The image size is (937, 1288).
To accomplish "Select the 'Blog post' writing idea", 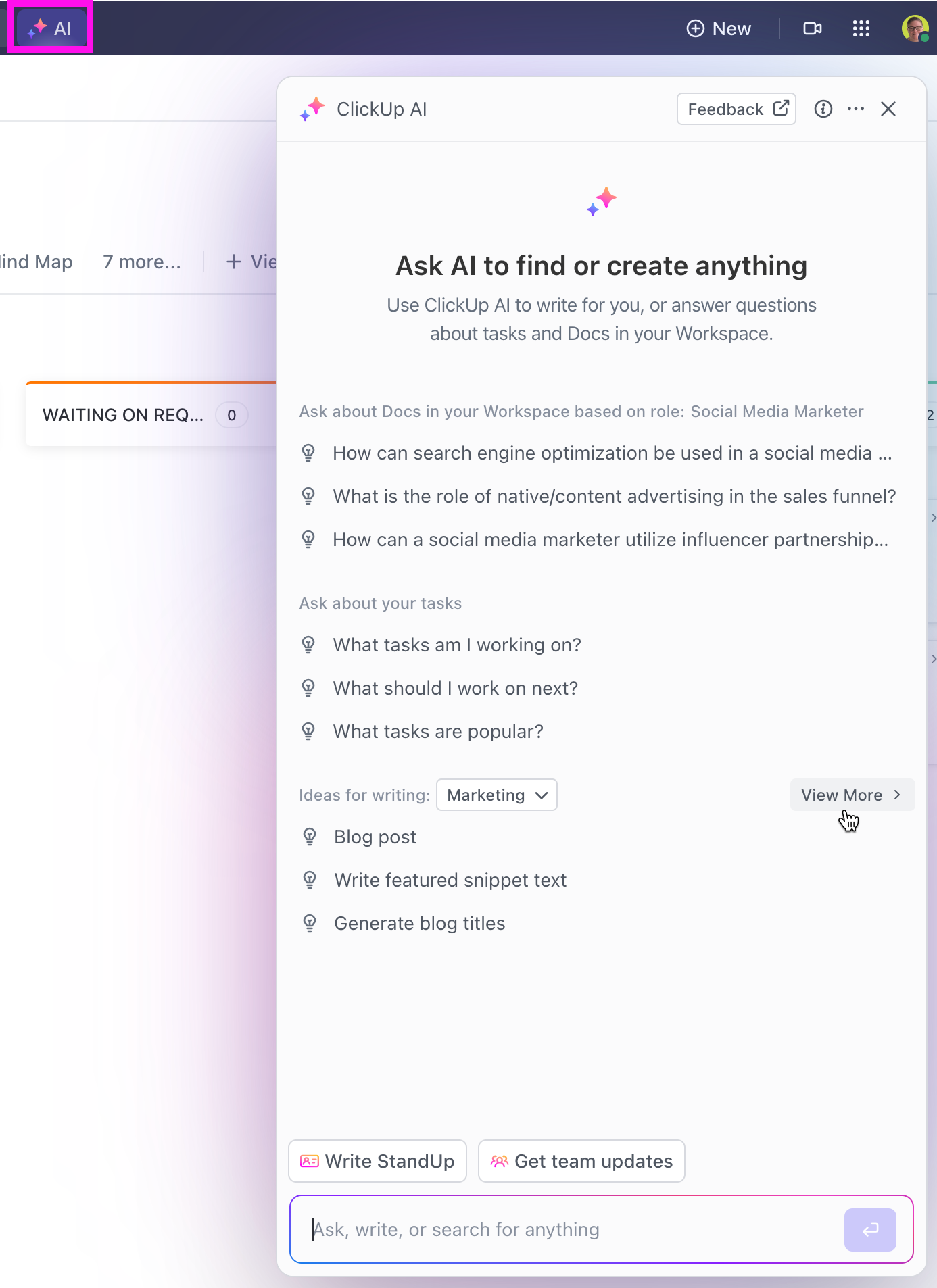I will click(375, 837).
